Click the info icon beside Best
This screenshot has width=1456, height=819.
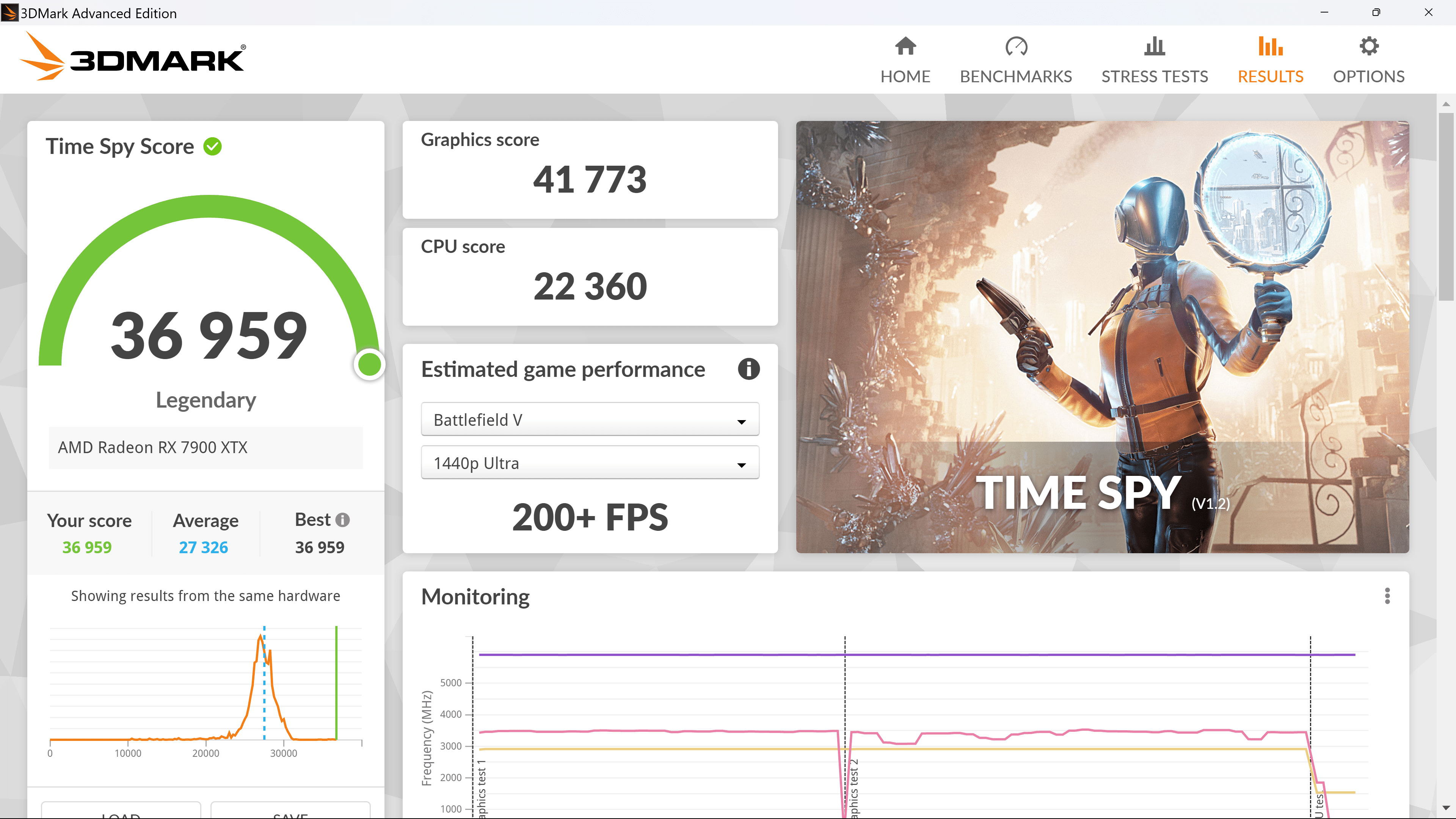click(342, 519)
